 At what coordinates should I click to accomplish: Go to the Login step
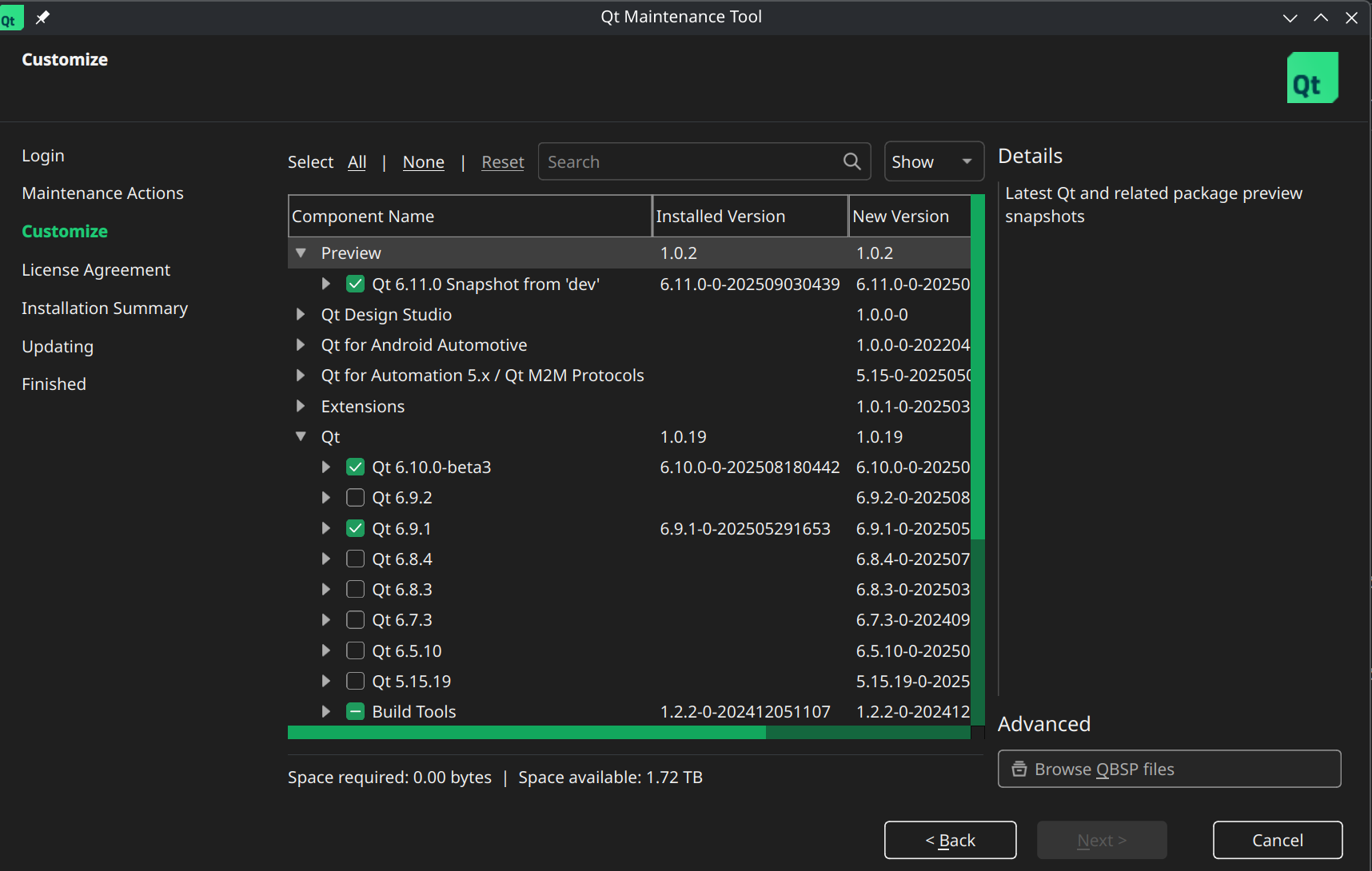pos(43,155)
